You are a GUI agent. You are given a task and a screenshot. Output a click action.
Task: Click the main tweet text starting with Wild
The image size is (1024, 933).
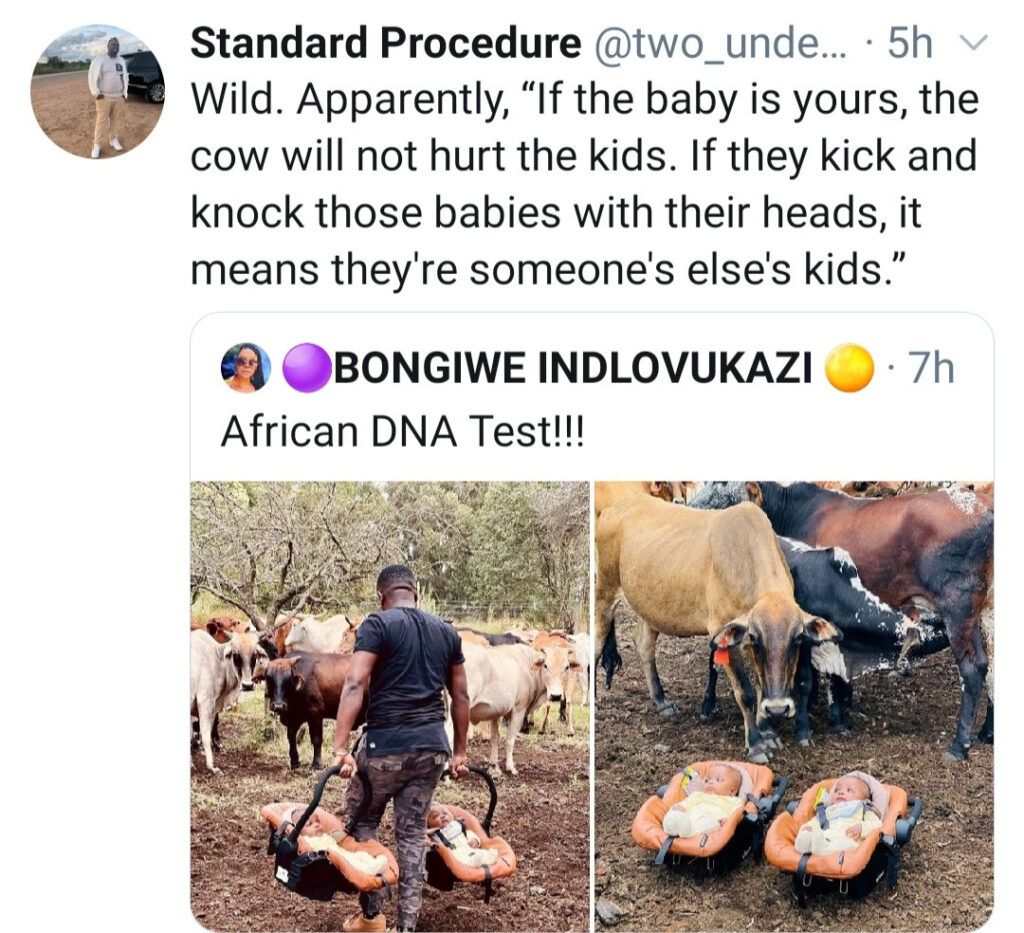click(x=584, y=184)
